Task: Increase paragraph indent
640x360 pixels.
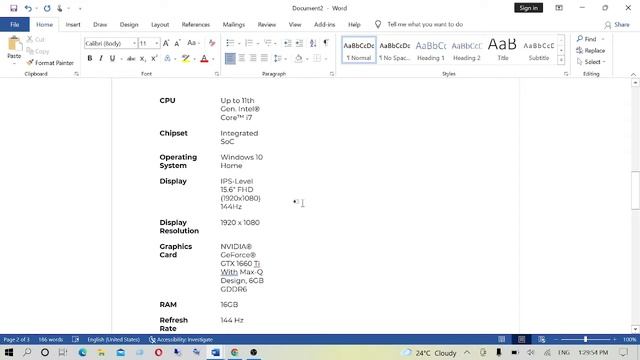Action: (299, 43)
